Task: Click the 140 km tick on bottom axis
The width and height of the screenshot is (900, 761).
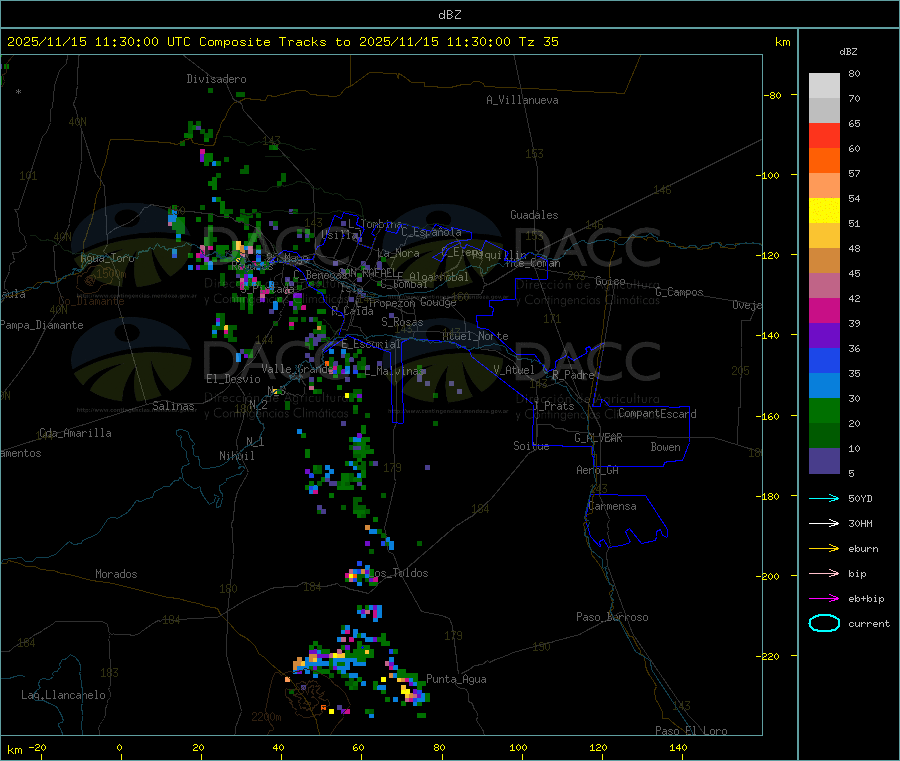Action: 678,747
